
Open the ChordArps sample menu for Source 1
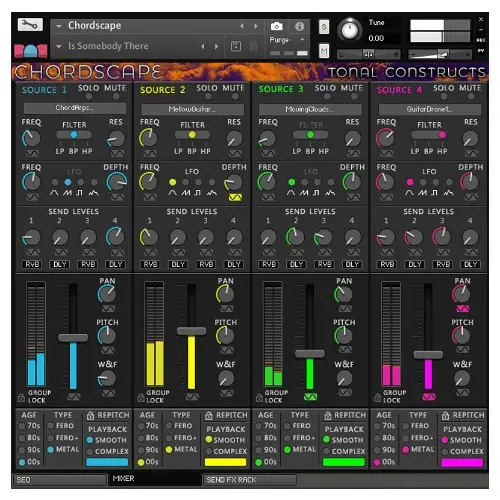(x=75, y=108)
